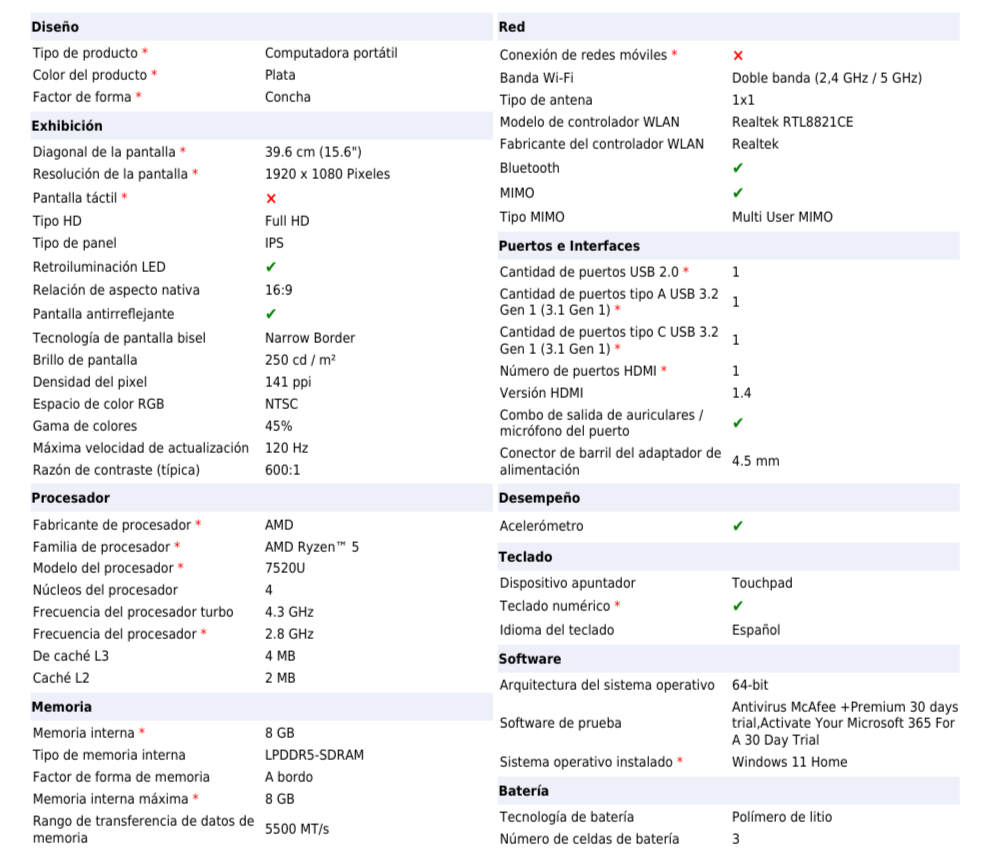Click the Bluetooth green checkmark
Screen dimensions: 990x848
pyautogui.click(x=738, y=168)
